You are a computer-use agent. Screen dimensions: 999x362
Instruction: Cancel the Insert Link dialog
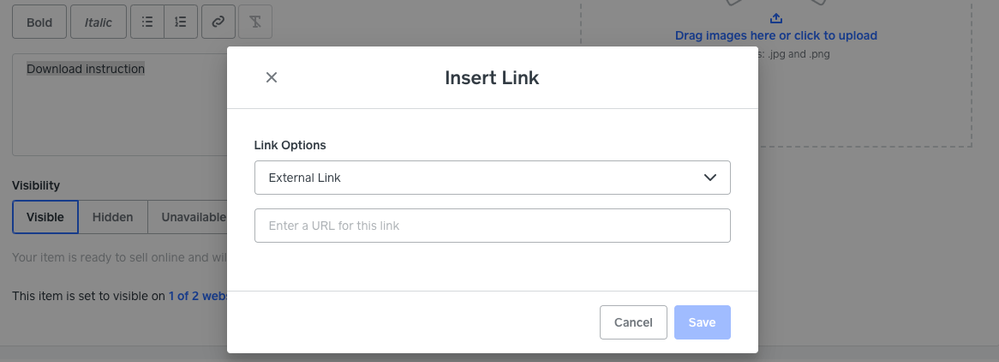pos(633,322)
